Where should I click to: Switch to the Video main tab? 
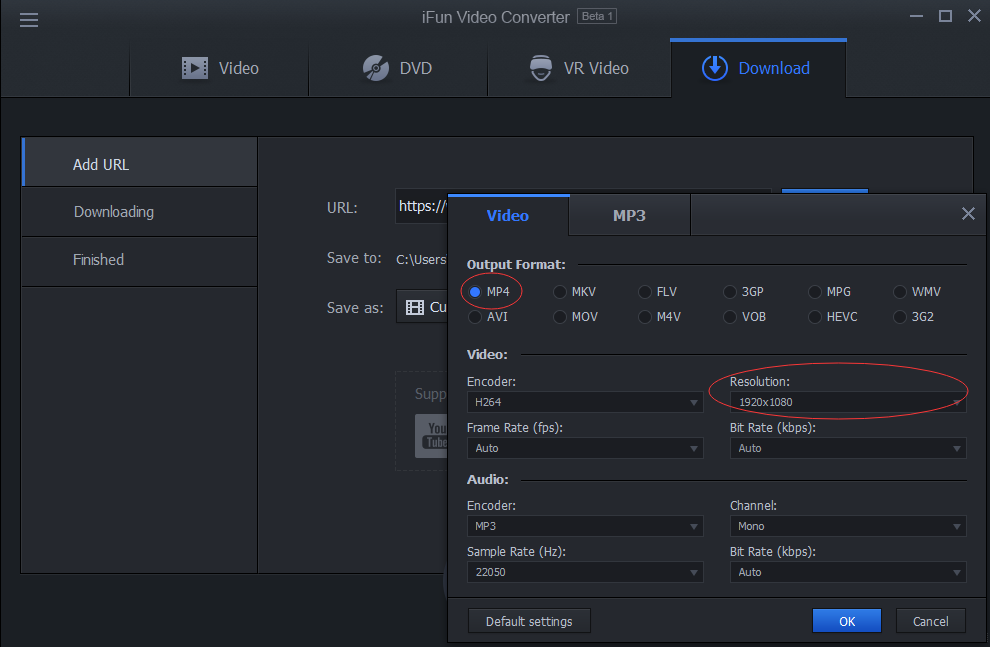pos(219,68)
